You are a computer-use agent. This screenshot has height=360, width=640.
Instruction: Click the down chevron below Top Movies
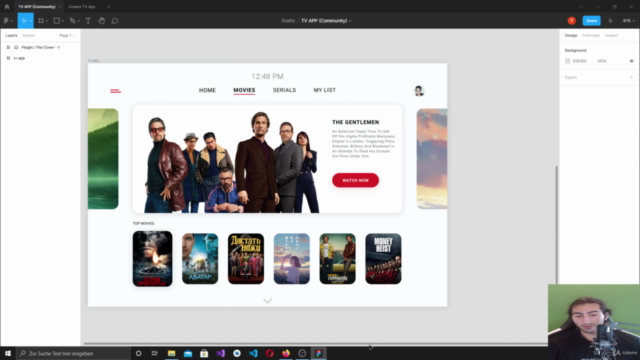[267, 301]
